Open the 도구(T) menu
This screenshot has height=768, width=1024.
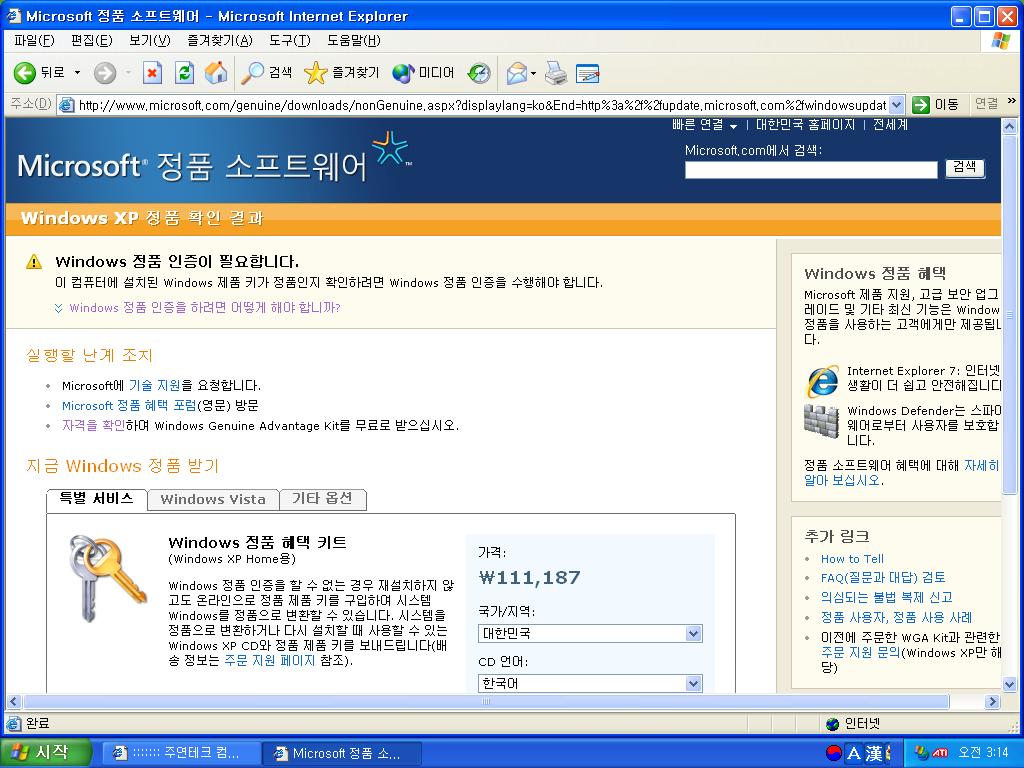[290, 40]
